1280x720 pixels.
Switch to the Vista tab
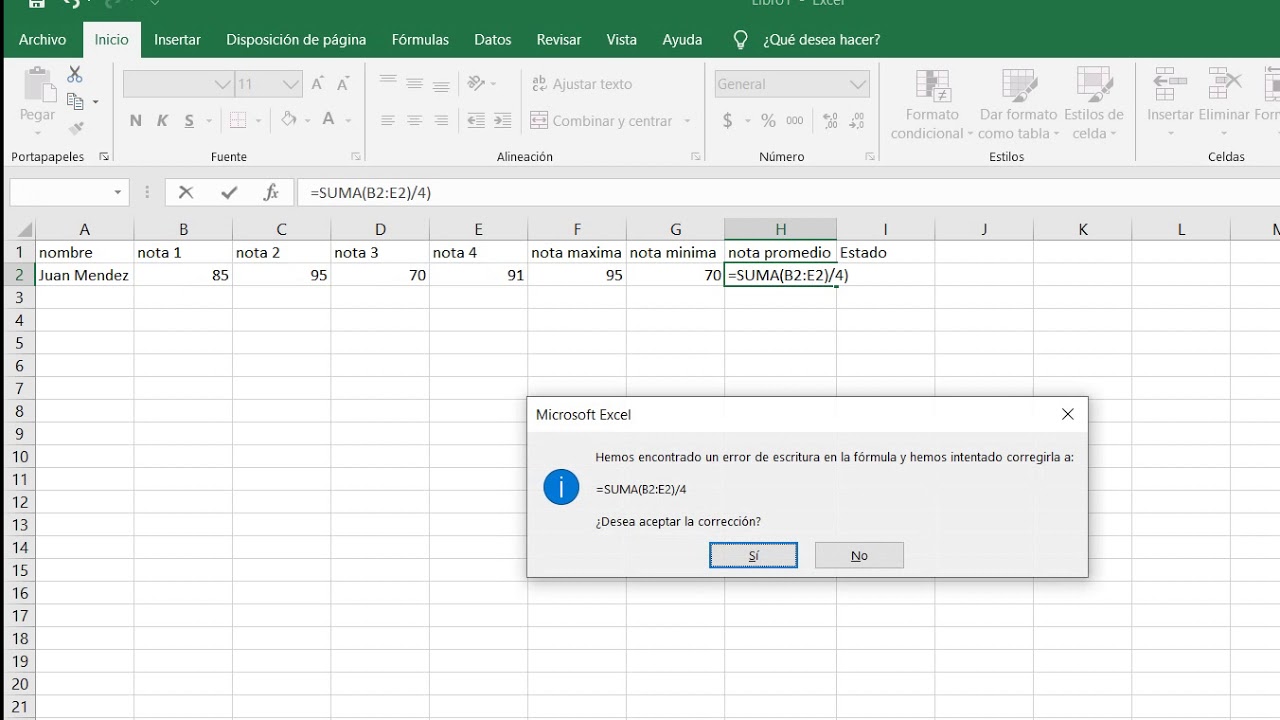click(x=621, y=40)
